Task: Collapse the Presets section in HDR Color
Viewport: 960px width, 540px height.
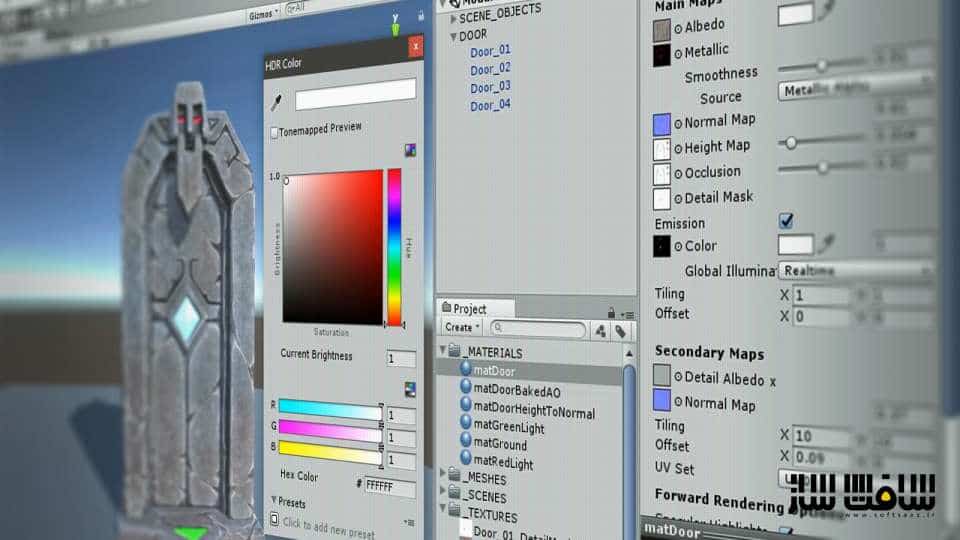Action: (x=274, y=500)
